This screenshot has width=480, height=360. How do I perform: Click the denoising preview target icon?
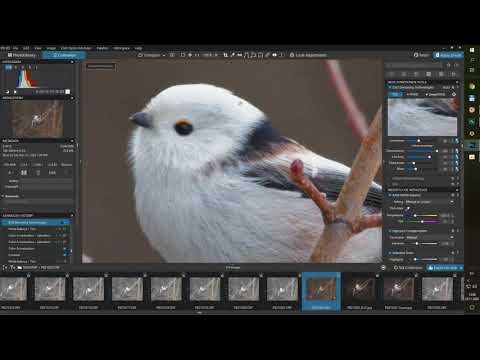[454, 95]
